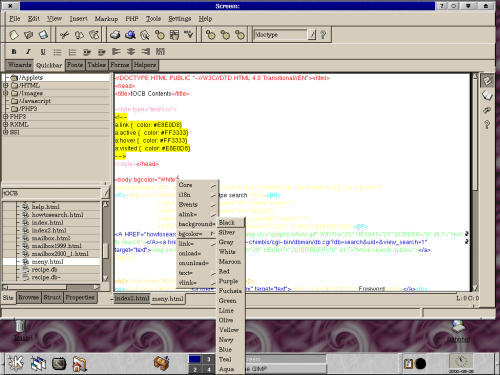The height and width of the screenshot is (375, 500).
Task: Switch to the Wizards toolbar tab
Action: pos(20,65)
